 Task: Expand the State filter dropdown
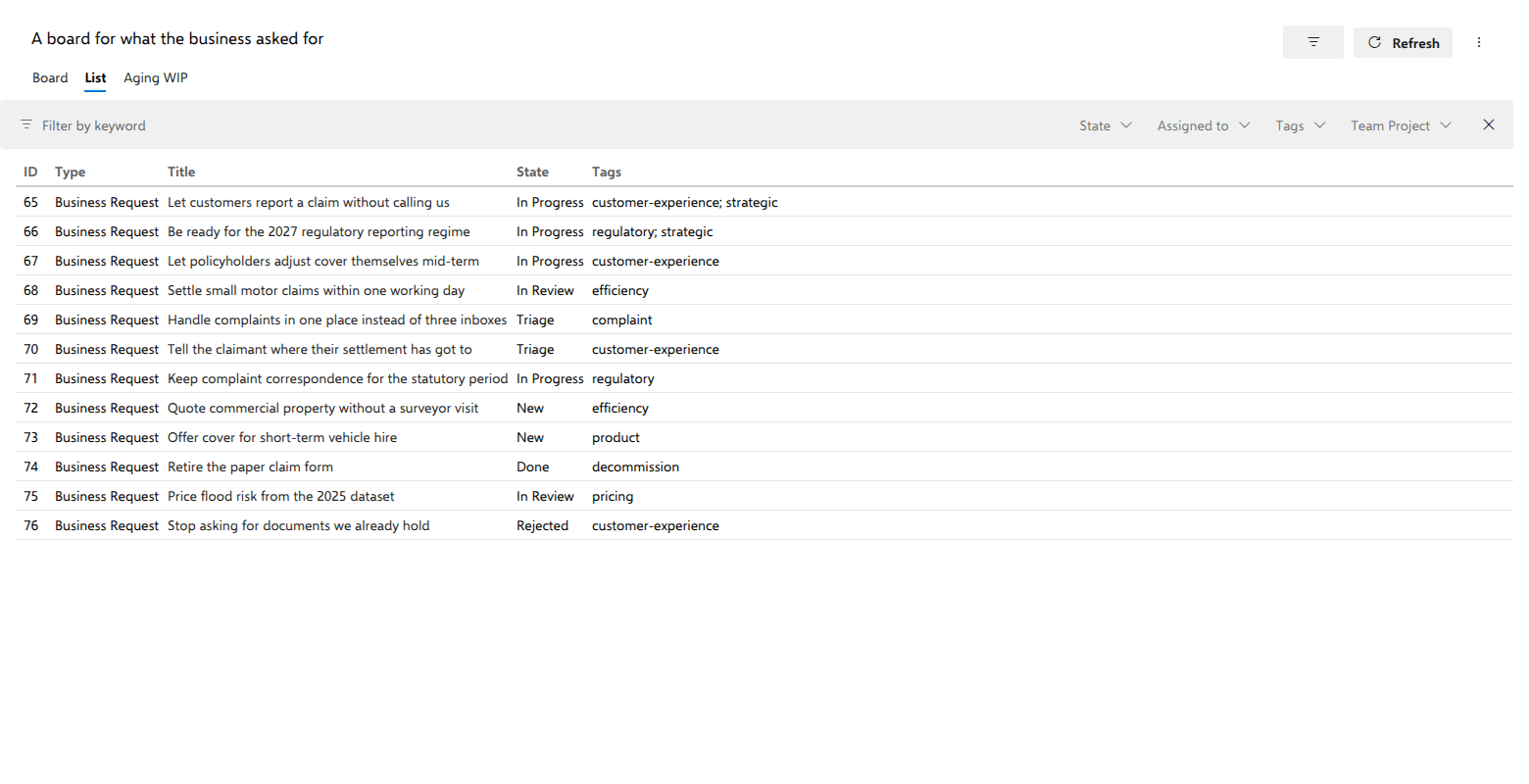pyautogui.click(x=1106, y=125)
